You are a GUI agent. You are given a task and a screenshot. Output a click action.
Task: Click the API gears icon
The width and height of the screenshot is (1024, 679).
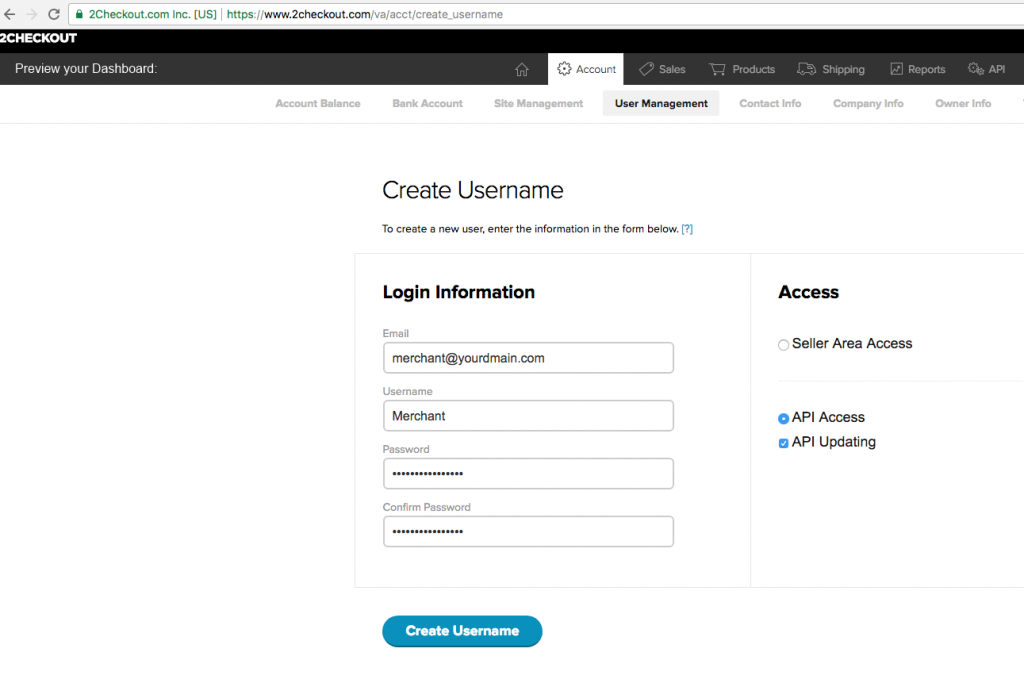pyautogui.click(x=975, y=69)
